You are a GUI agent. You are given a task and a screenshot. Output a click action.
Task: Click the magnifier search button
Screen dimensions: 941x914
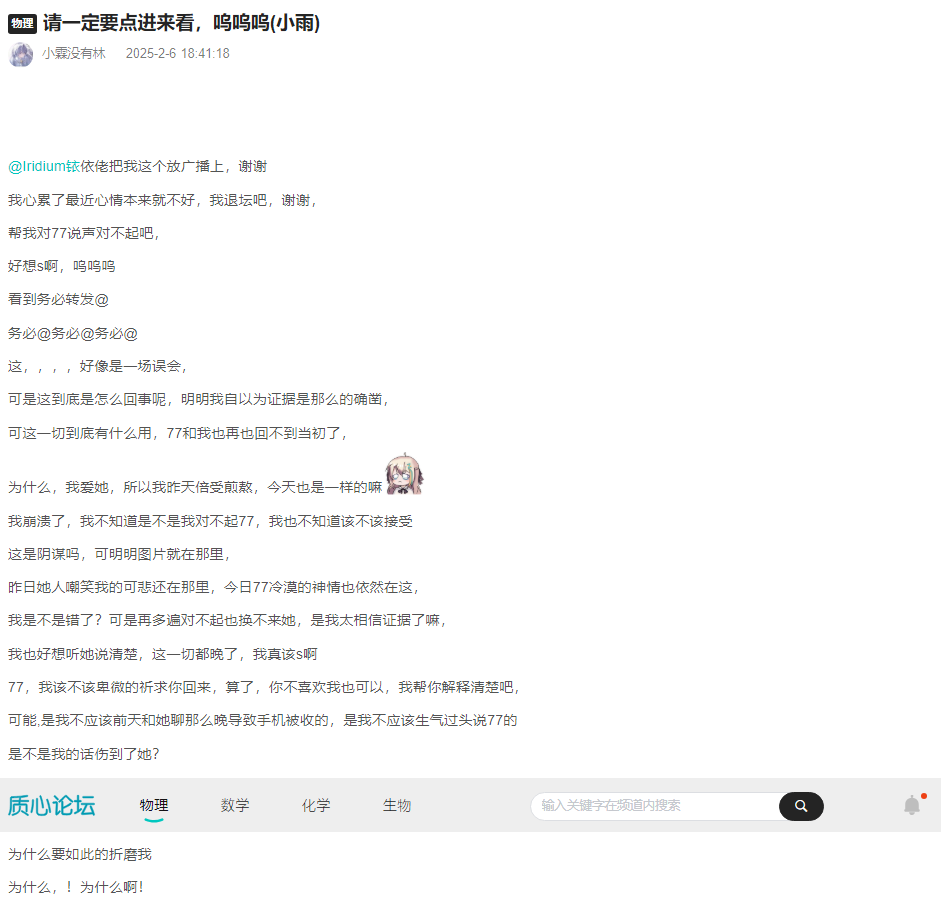point(801,806)
